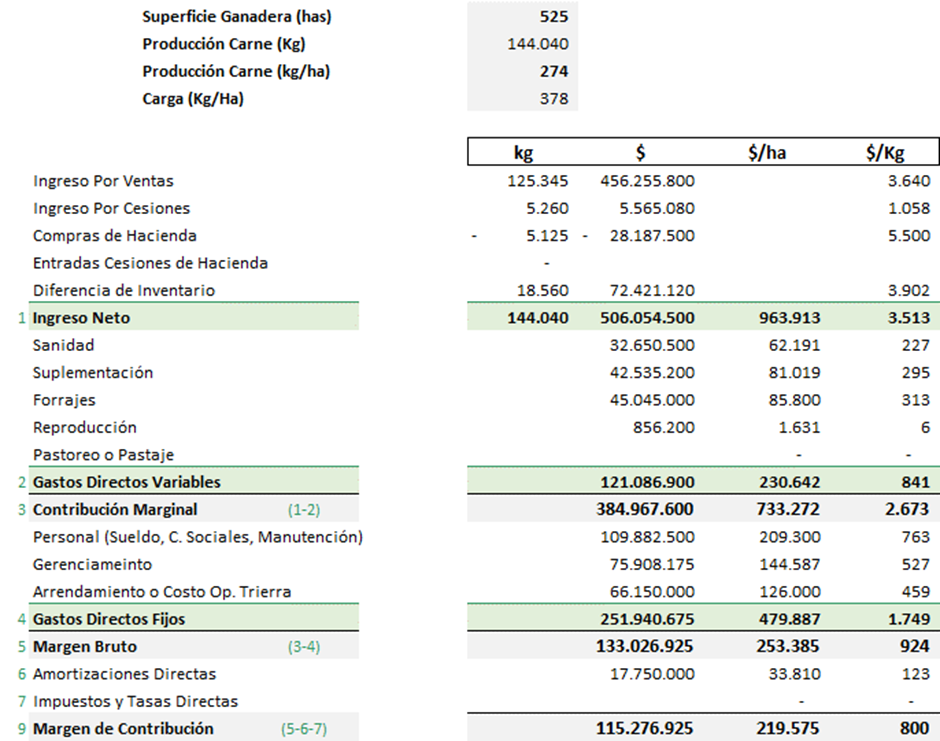Click the Carga (Kg/Ha) value cell
940x741 pixels.
pyautogui.click(x=552, y=99)
